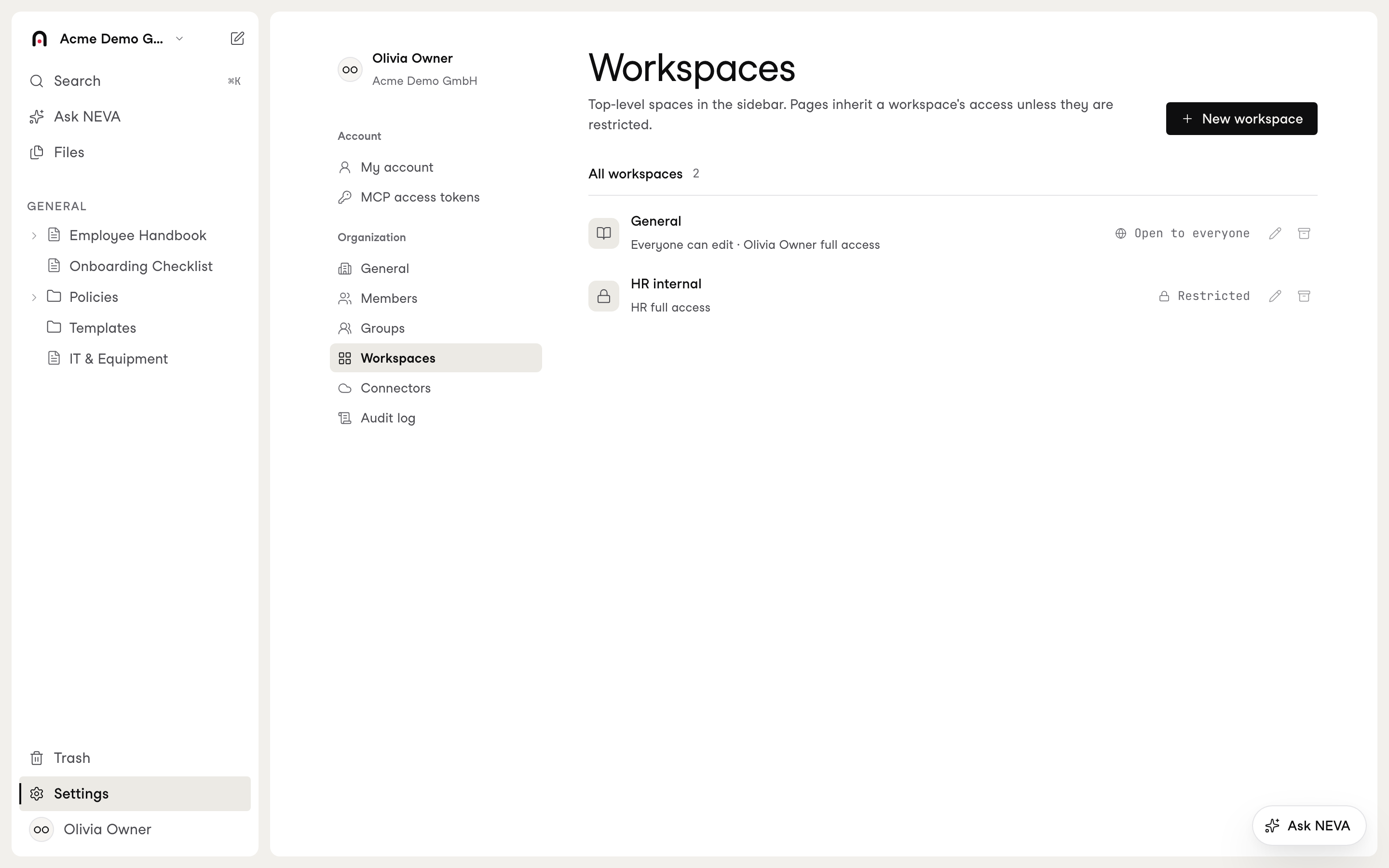Open the Groups settings page
This screenshot has width=1389, height=868.
point(436,328)
